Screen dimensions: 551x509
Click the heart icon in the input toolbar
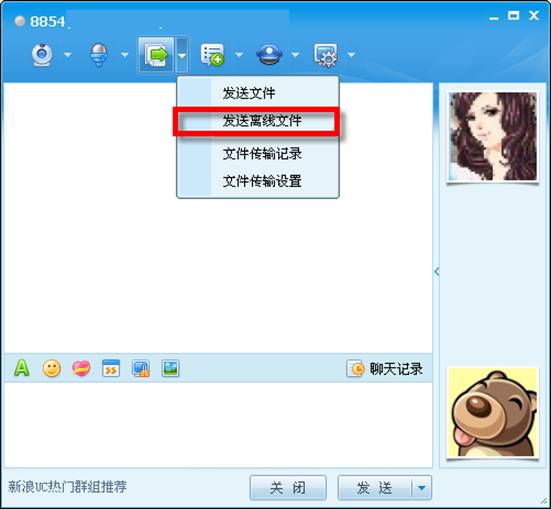pyautogui.click(x=81, y=368)
